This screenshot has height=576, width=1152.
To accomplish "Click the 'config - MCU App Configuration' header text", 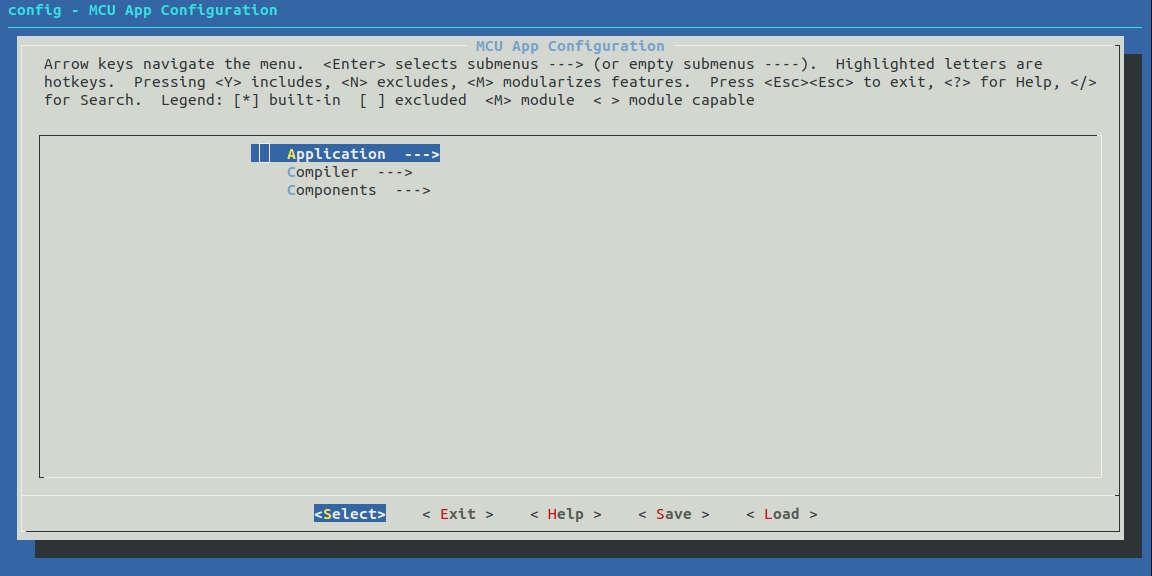I will click(x=143, y=10).
